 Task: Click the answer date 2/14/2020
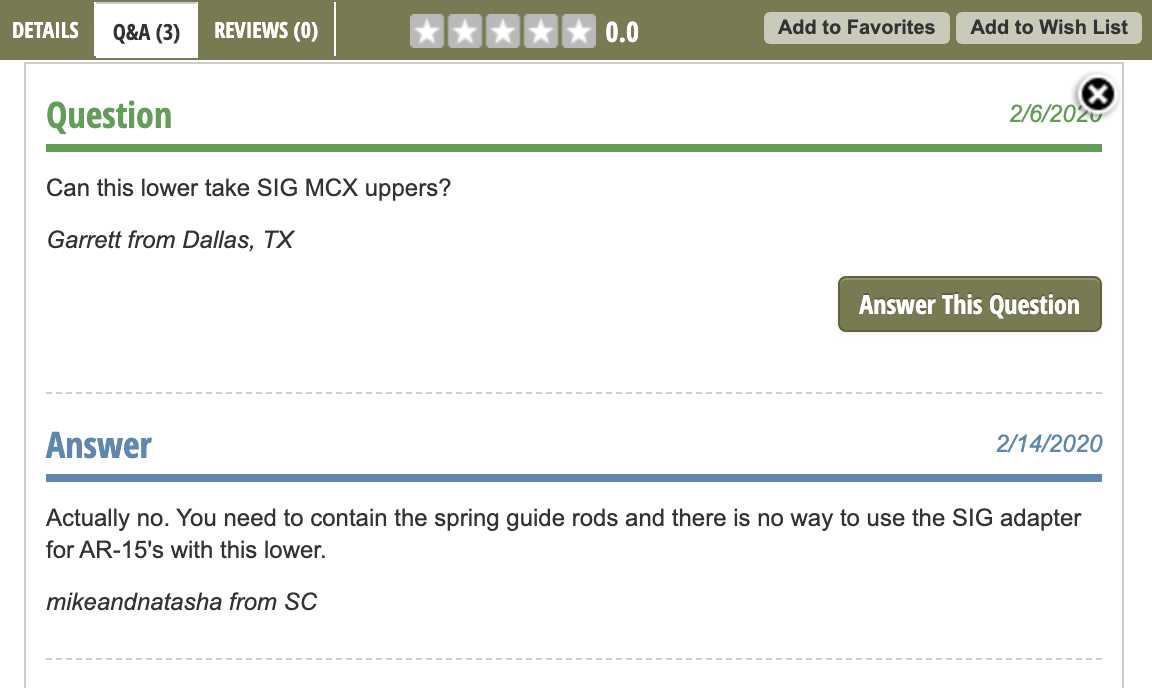pyautogui.click(x=1049, y=444)
